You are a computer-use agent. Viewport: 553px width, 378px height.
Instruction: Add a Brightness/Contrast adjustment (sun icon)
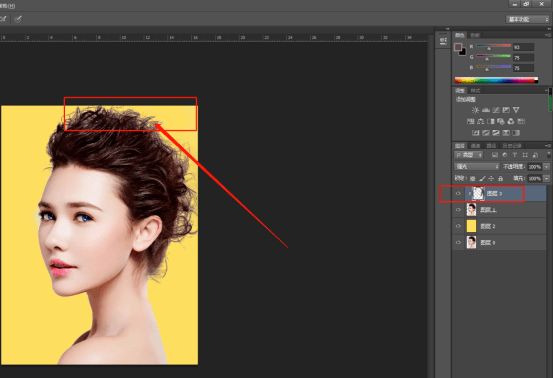tap(475, 110)
